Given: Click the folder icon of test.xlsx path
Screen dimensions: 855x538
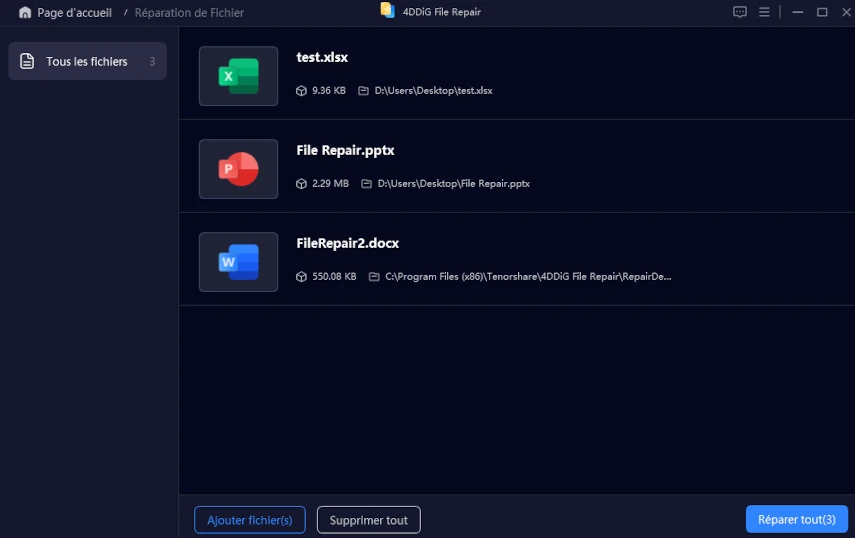Looking at the screenshot, I should coord(363,90).
